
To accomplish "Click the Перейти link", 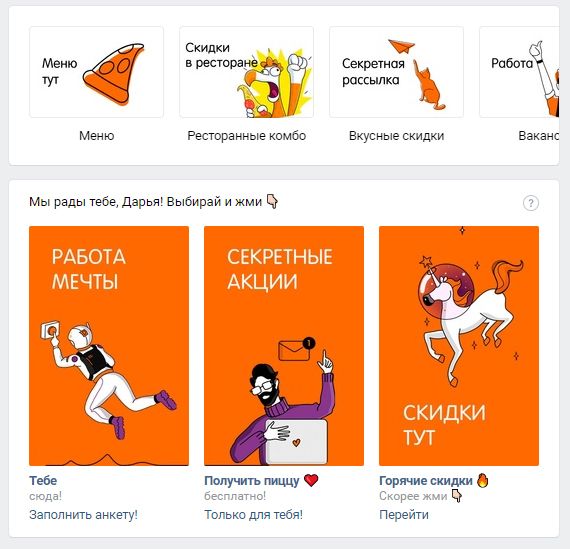I will [404, 514].
